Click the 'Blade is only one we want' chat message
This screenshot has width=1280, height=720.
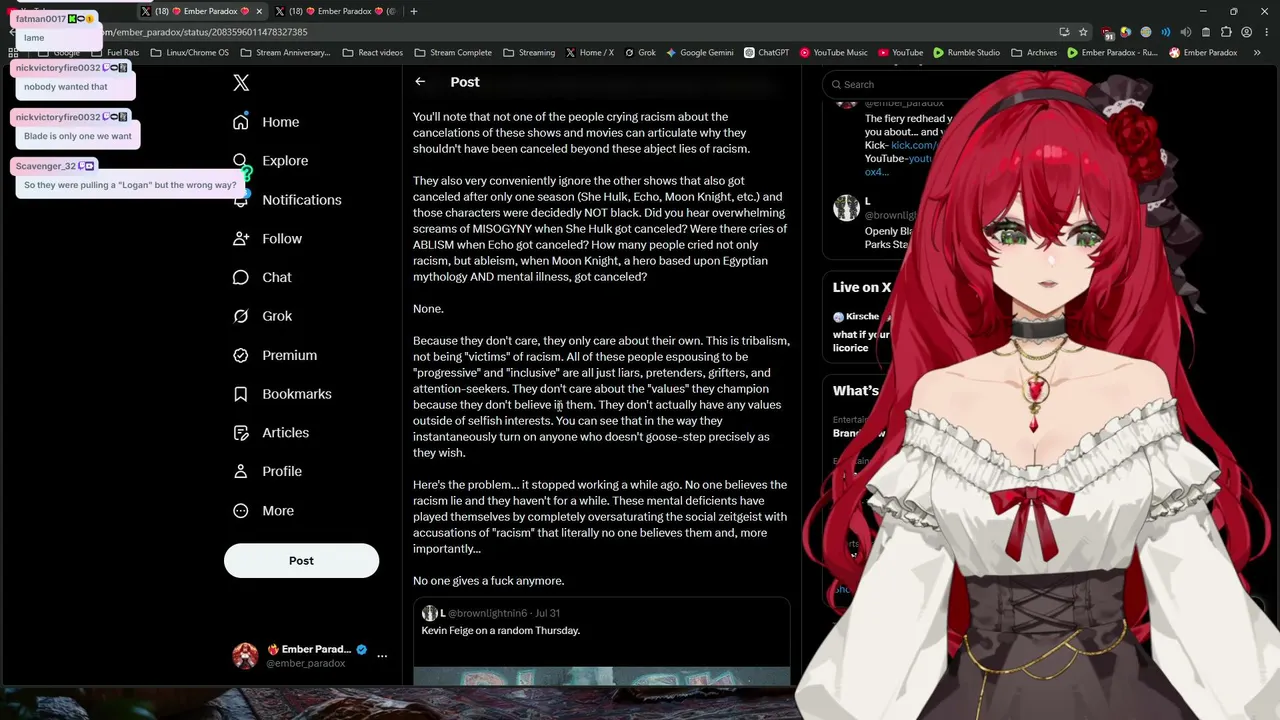pyautogui.click(x=78, y=136)
